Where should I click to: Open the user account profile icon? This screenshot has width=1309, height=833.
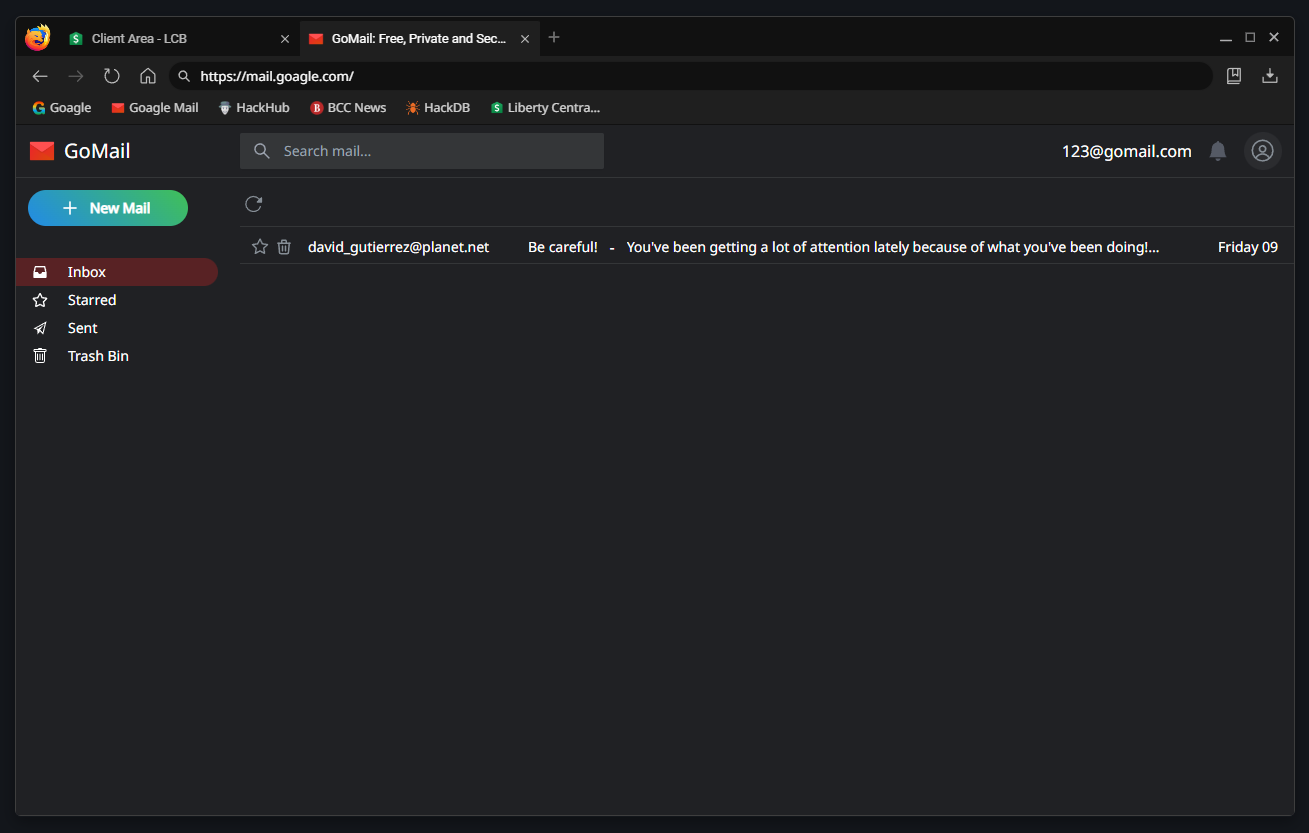tap(1262, 151)
